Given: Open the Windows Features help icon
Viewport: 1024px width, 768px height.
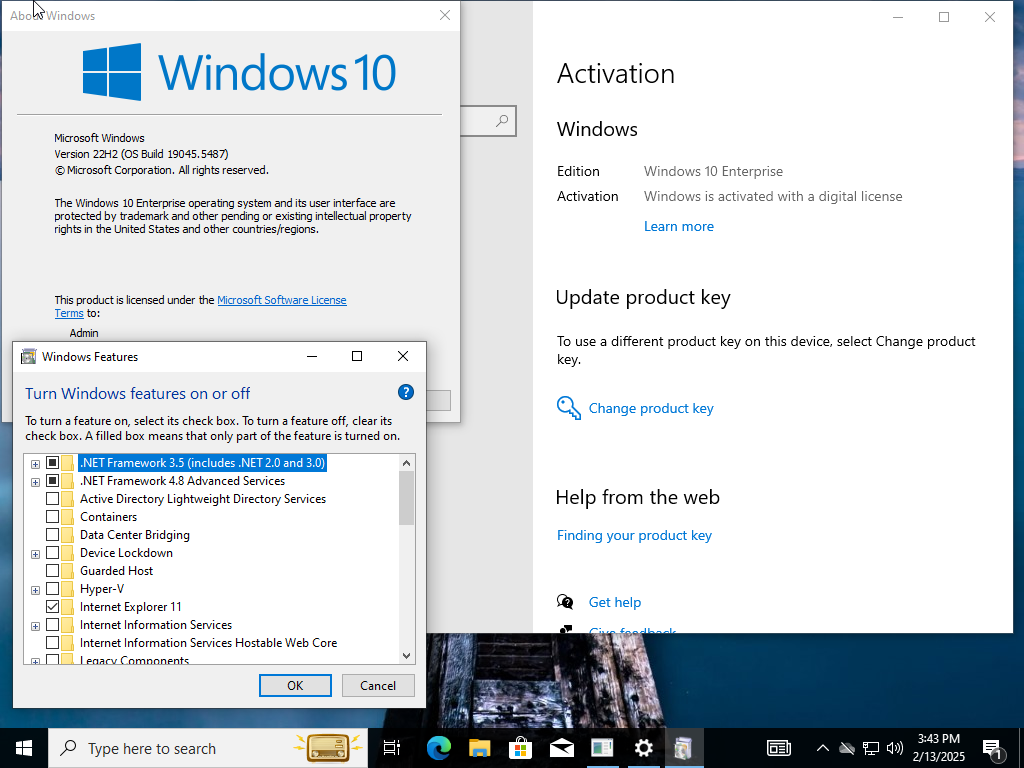Looking at the screenshot, I should [x=406, y=392].
